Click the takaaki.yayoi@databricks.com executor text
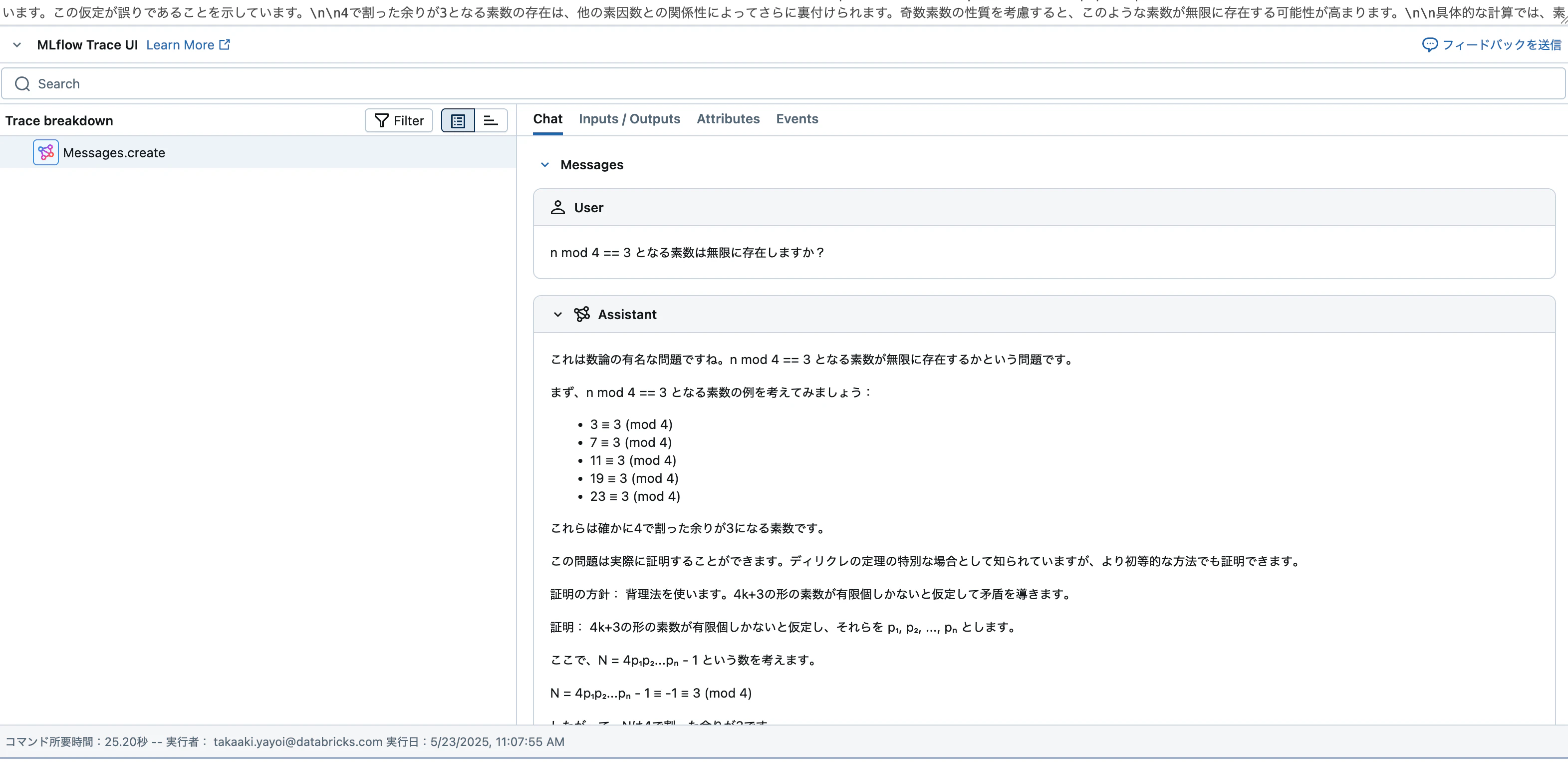The image size is (1568, 762). [297, 742]
